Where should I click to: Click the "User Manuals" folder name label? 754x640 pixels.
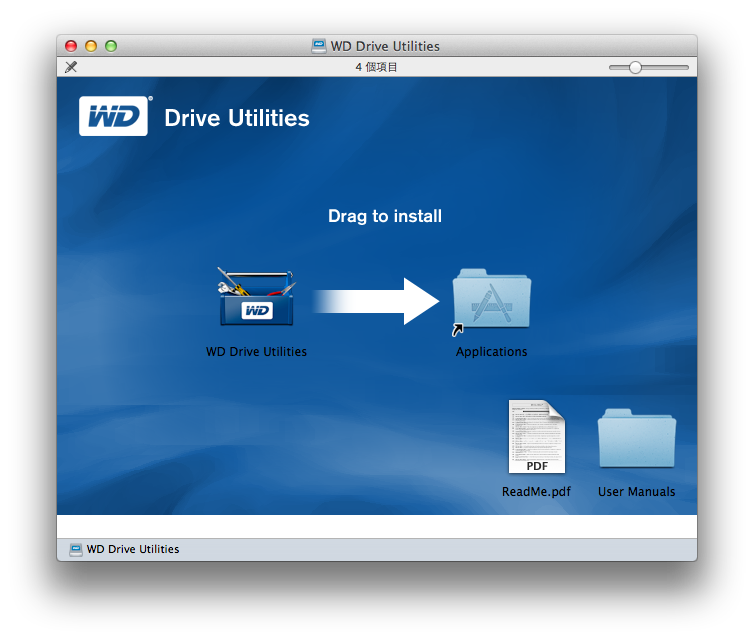pyautogui.click(x=636, y=492)
